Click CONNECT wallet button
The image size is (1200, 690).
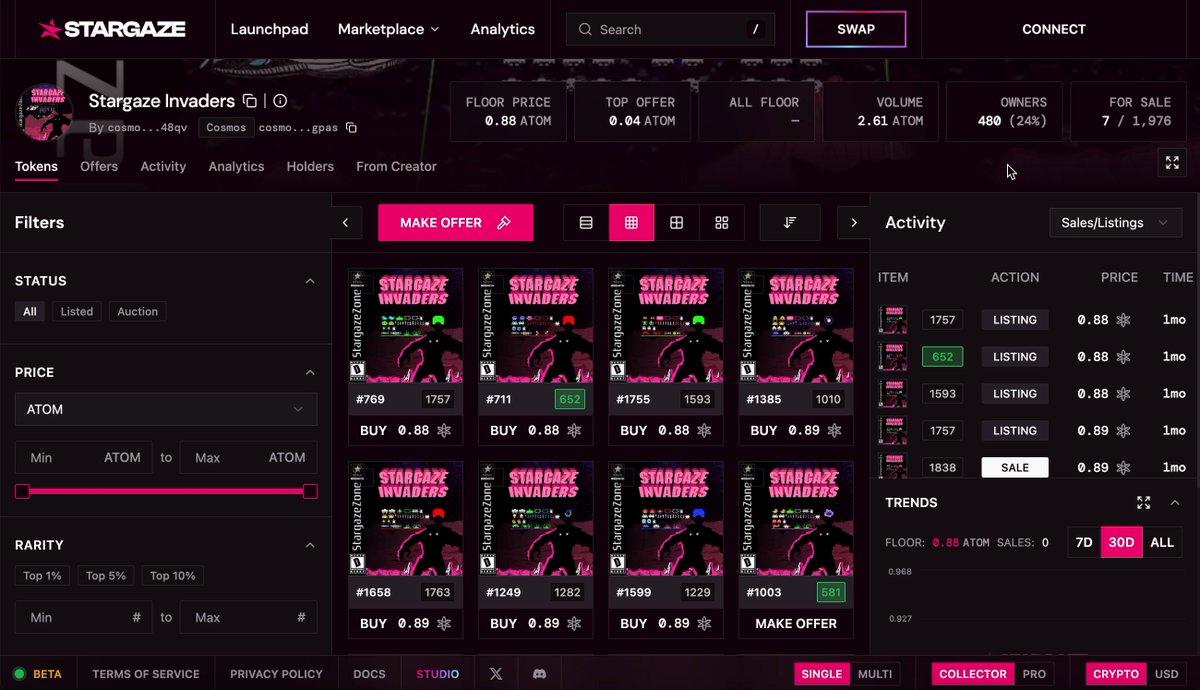pyautogui.click(x=1054, y=29)
